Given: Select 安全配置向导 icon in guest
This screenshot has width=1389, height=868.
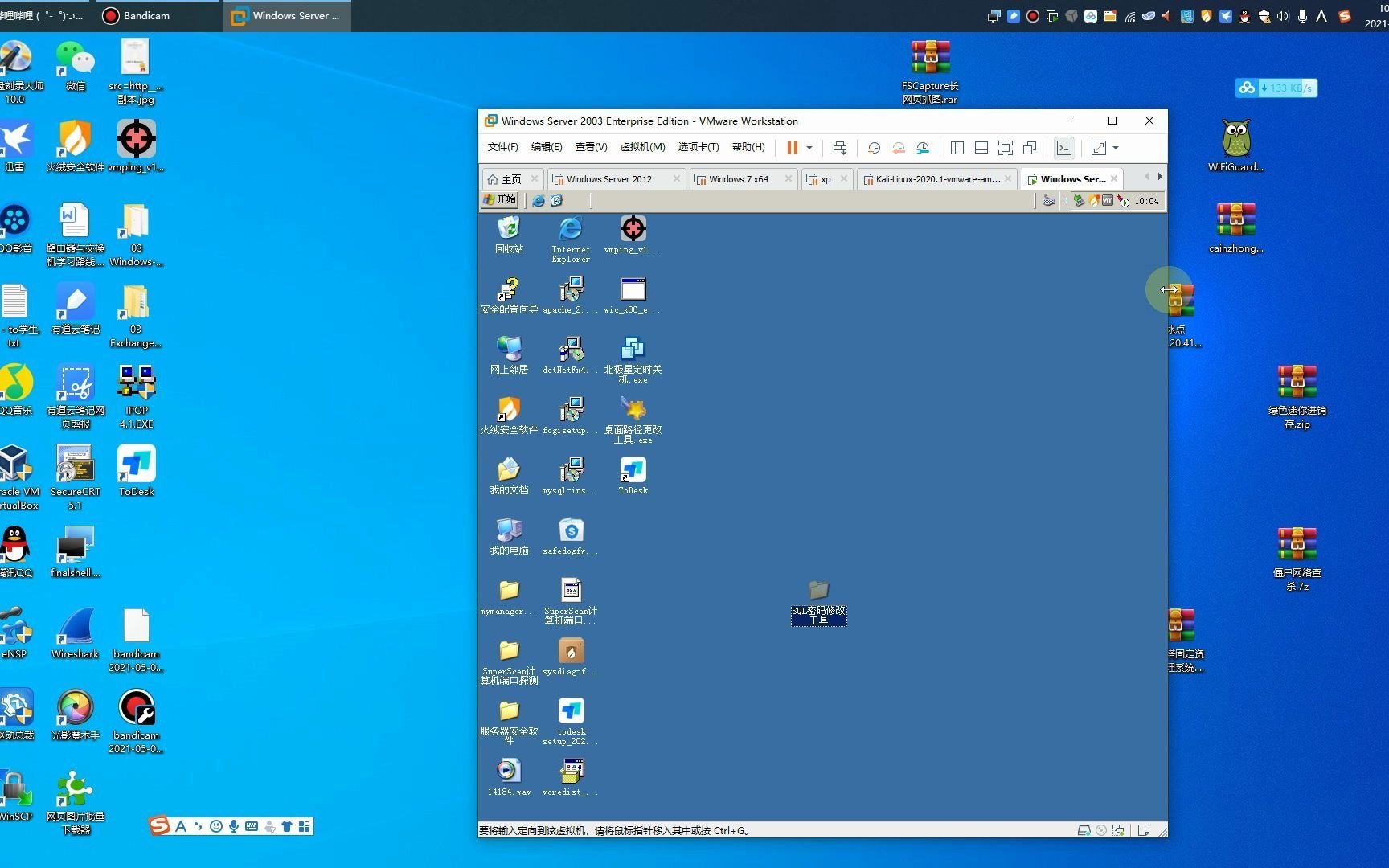Looking at the screenshot, I should click(x=509, y=295).
